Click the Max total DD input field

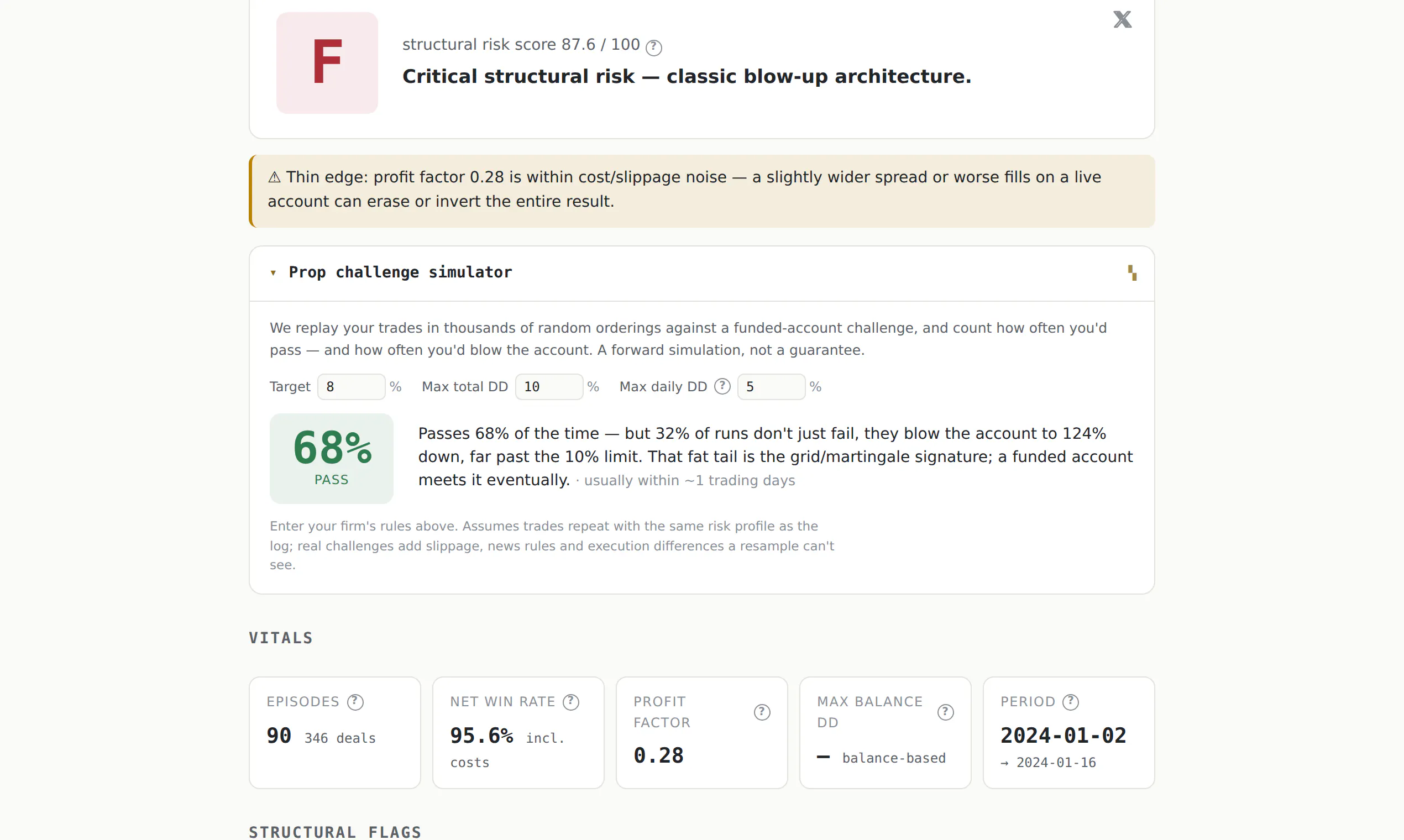pyautogui.click(x=548, y=387)
